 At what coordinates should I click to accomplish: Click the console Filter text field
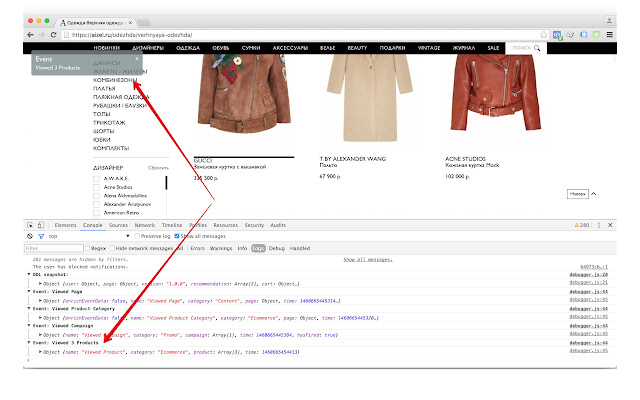coord(50,247)
